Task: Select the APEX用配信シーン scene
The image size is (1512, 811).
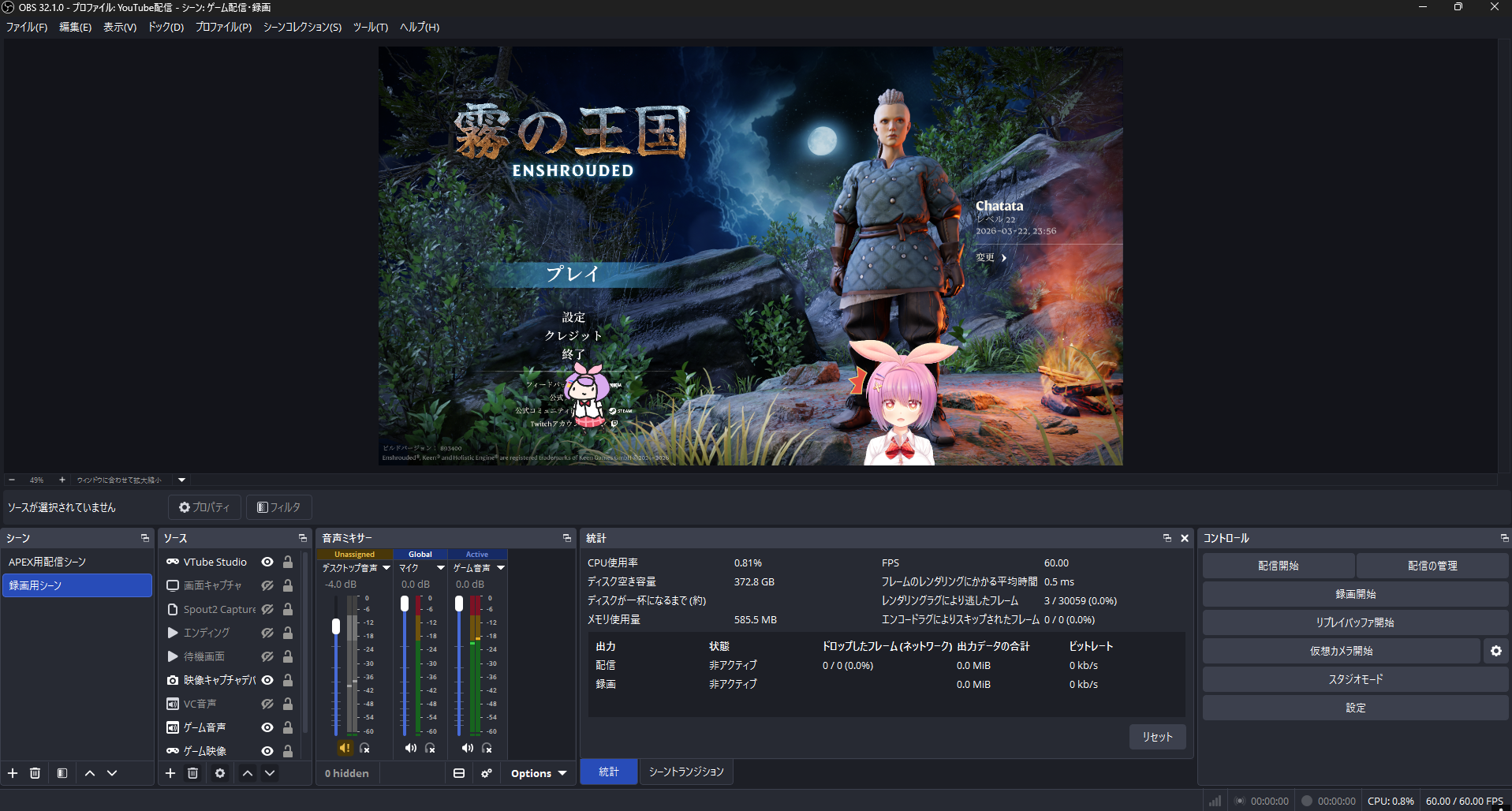Action: 48,561
